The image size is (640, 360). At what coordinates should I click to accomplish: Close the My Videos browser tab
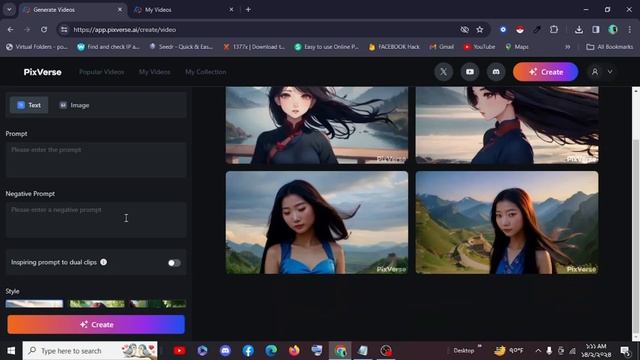[x=231, y=9]
